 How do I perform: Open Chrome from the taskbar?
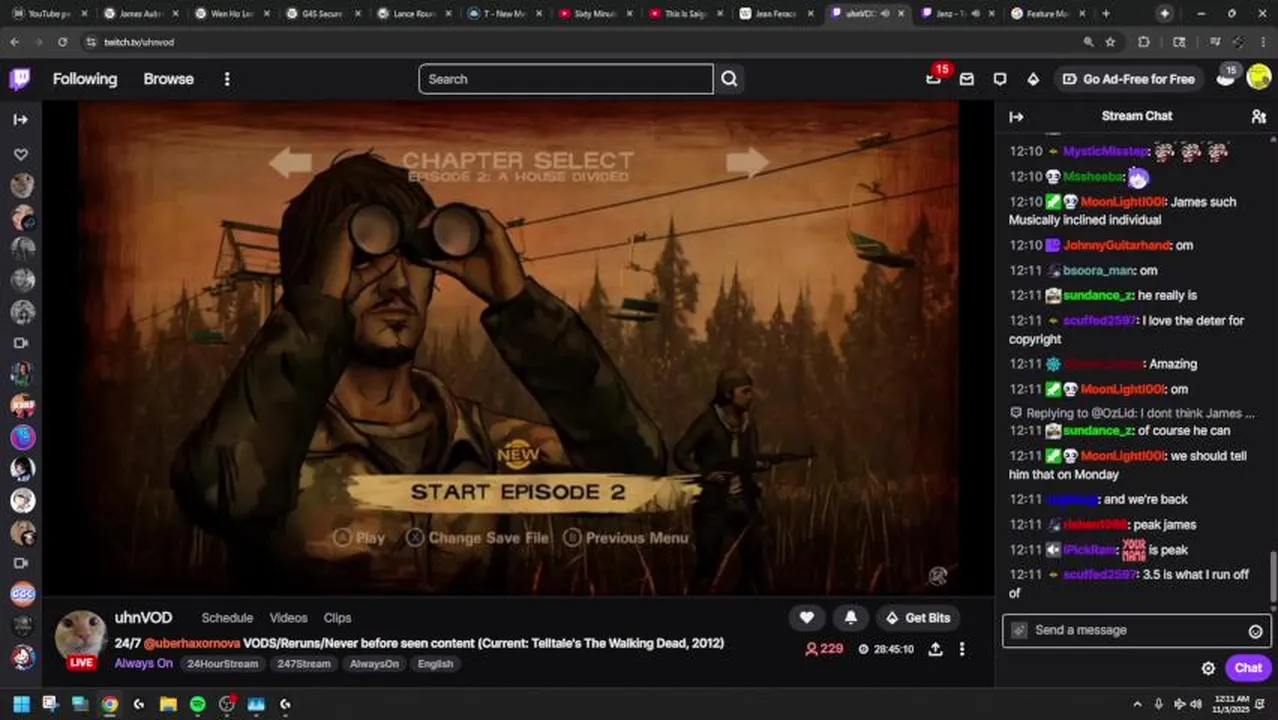click(109, 704)
